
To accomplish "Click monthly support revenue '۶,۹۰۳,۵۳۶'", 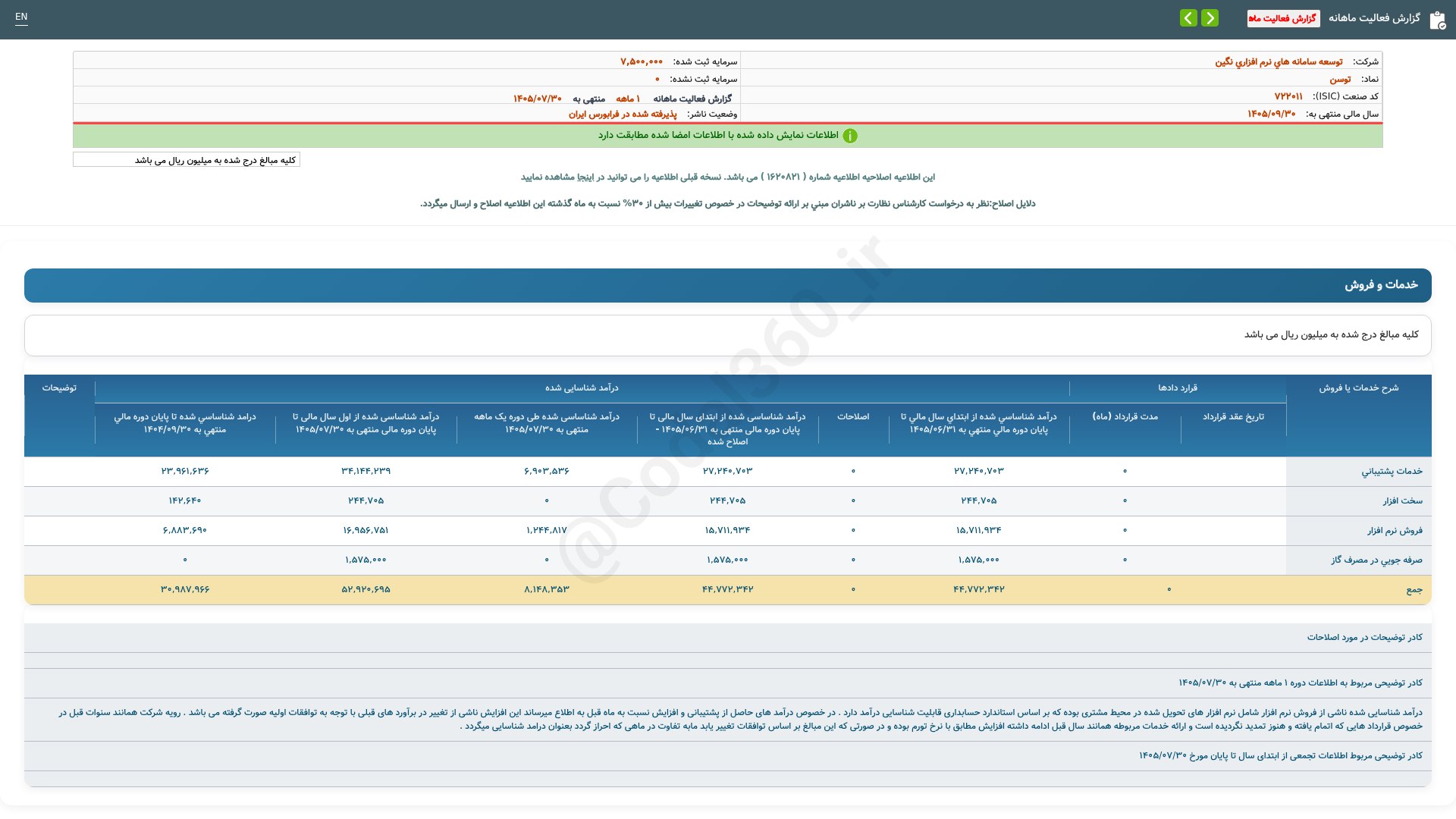I will pos(547,471).
